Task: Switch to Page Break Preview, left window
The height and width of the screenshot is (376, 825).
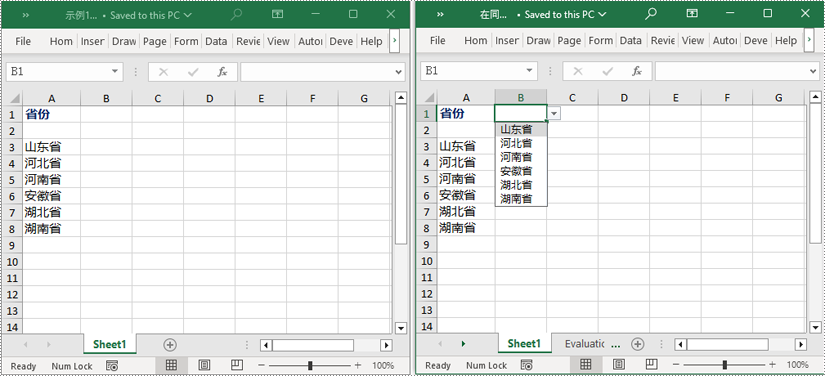Action: (237, 365)
